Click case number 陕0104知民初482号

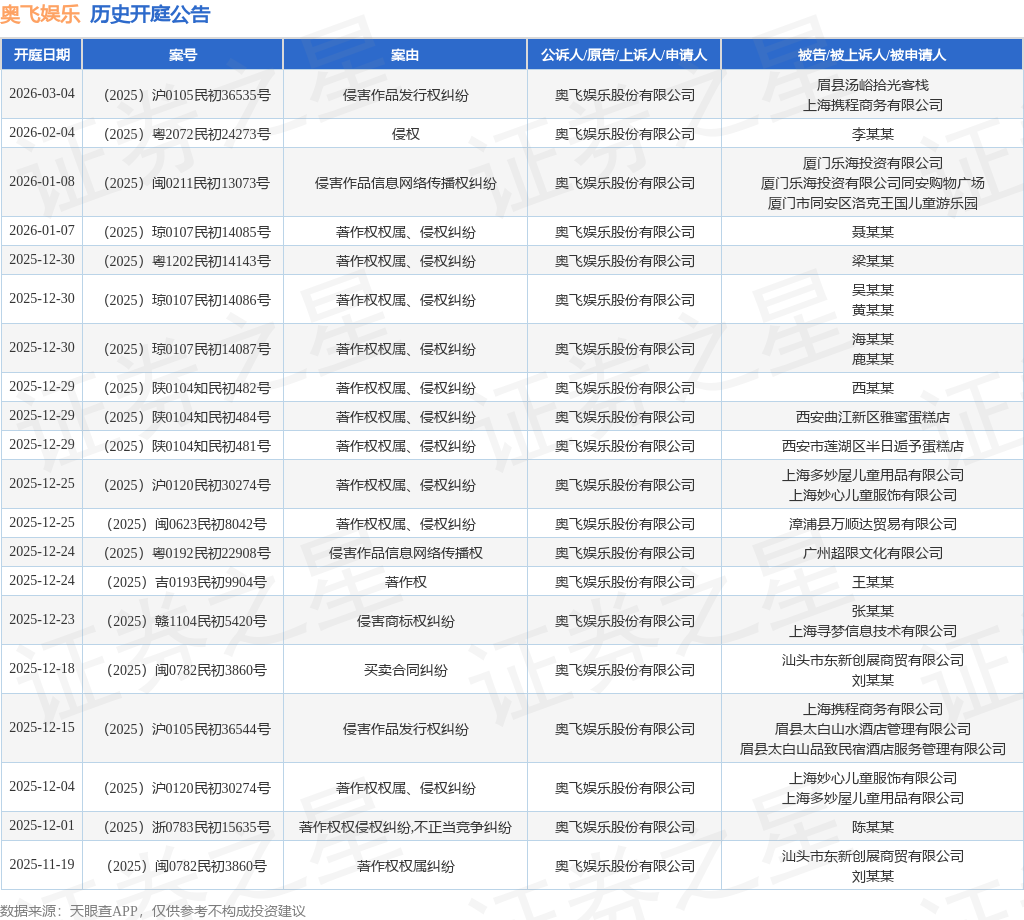click(187, 388)
